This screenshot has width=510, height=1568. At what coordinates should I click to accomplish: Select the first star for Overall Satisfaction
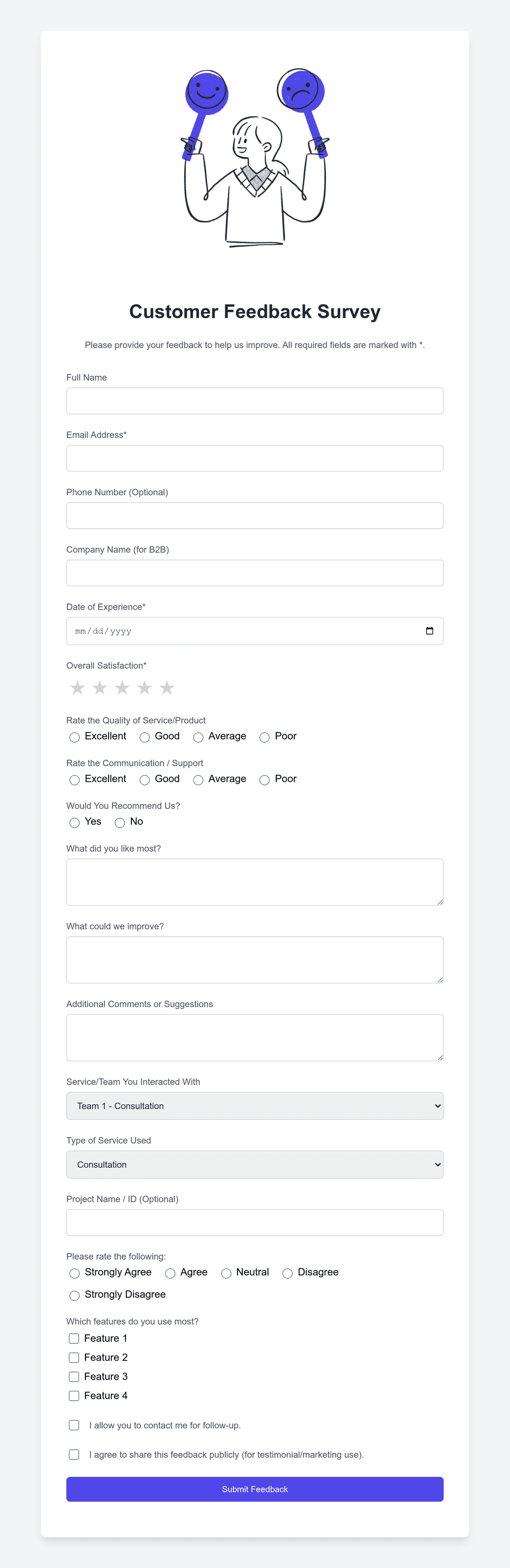tap(77, 688)
